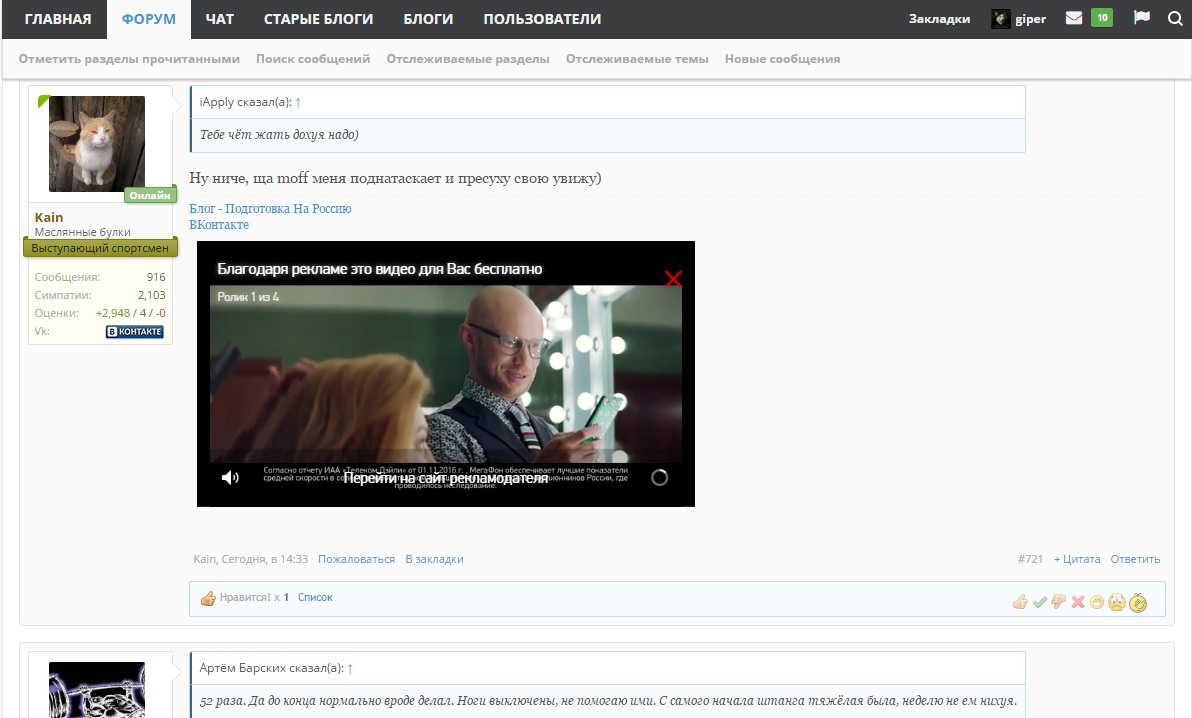Open the inbox envelope icon
This screenshot has width=1192, height=718.
pyautogui.click(x=1074, y=18)
